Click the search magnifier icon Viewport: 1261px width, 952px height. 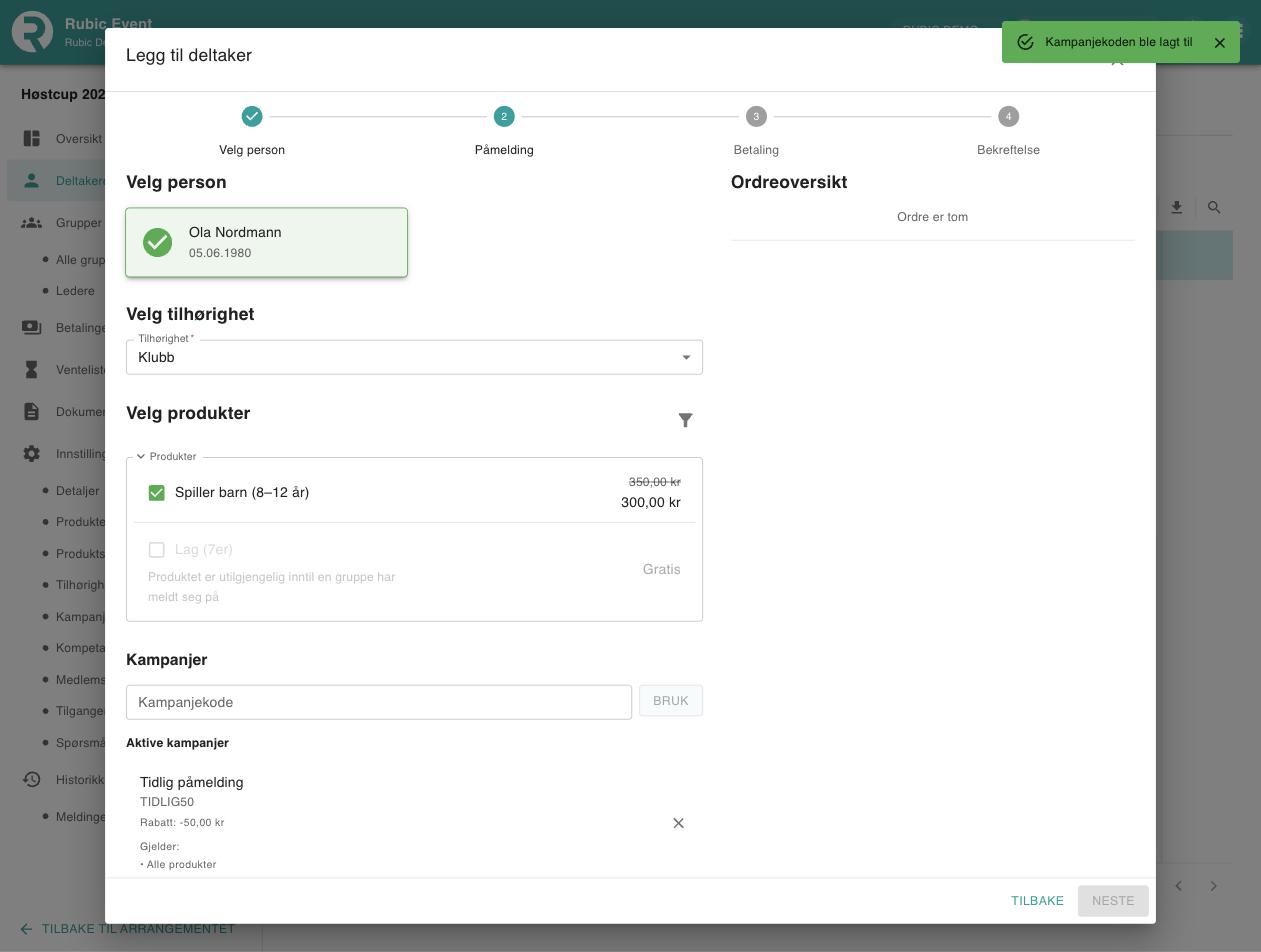pos(1214,207)
